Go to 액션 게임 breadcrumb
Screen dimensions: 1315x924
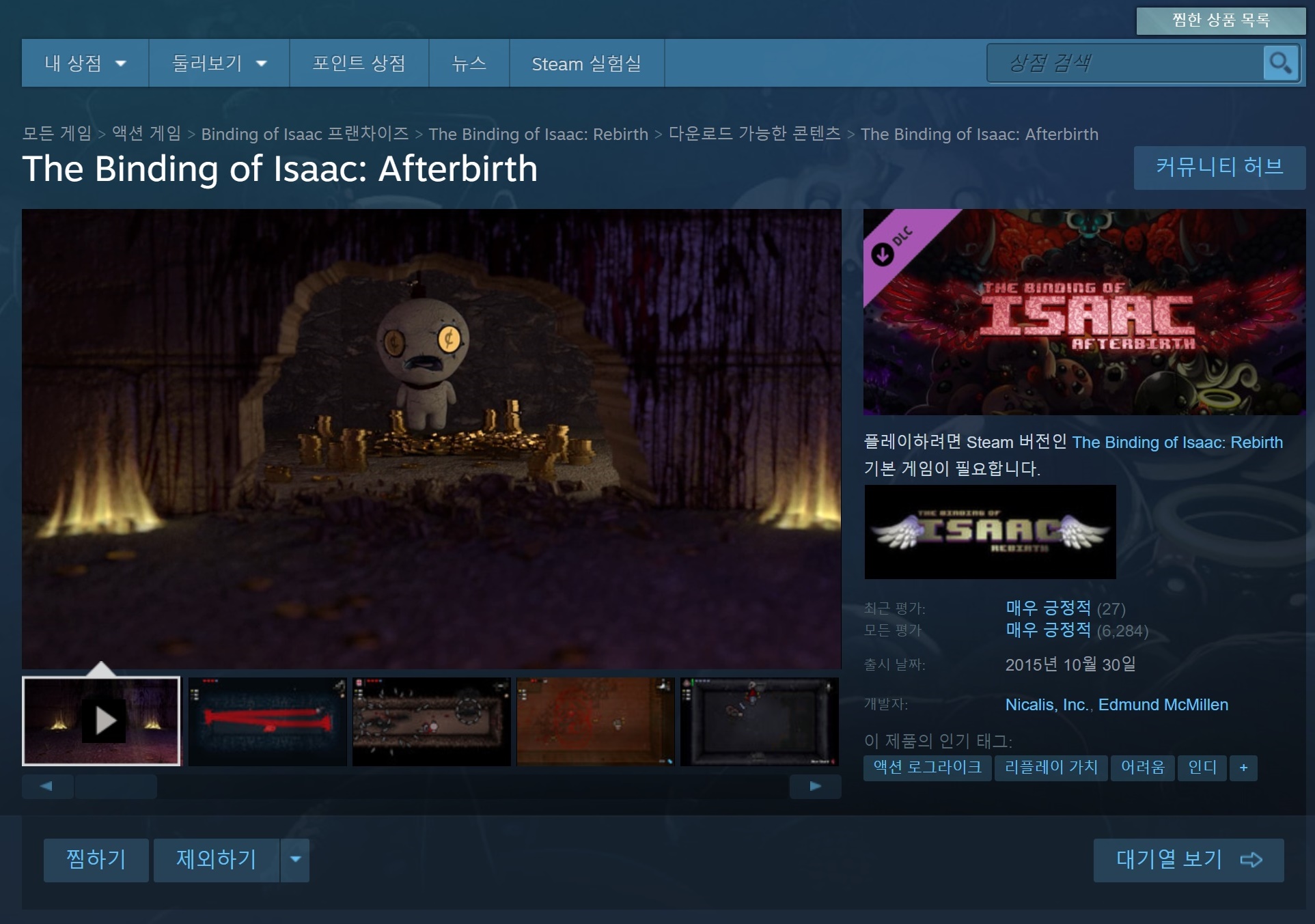click(147, 133)
